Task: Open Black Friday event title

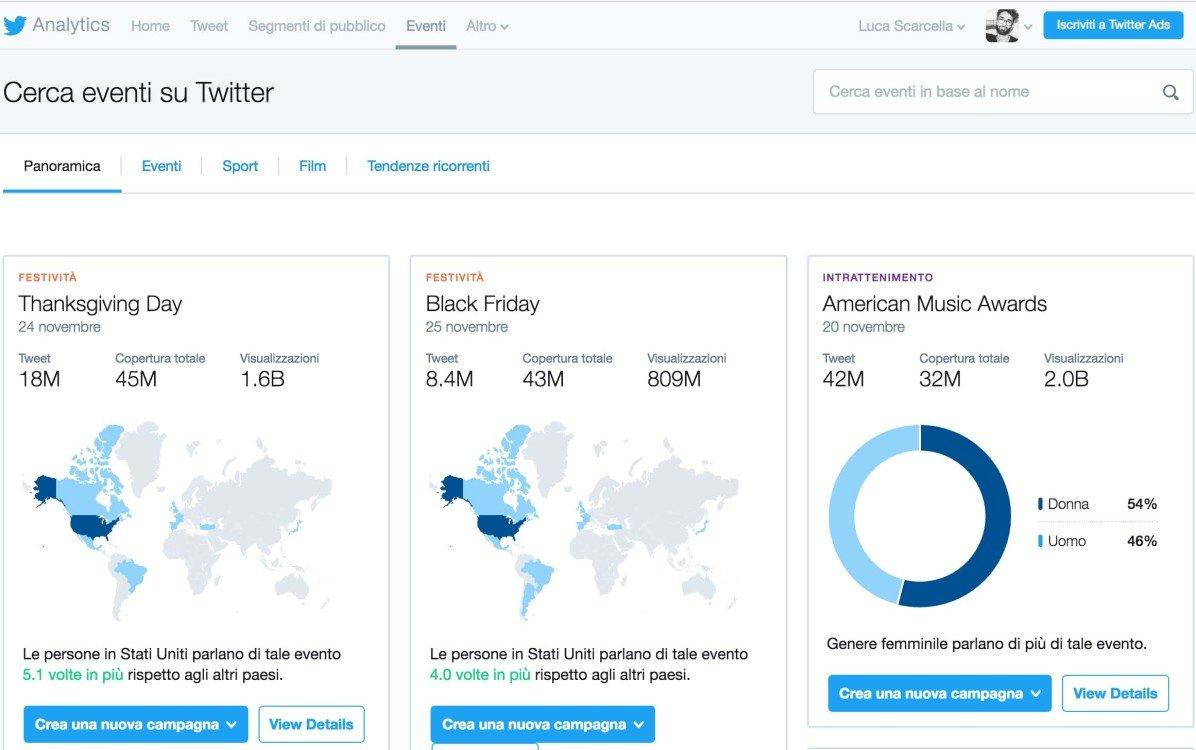Action: coord(482,304)
